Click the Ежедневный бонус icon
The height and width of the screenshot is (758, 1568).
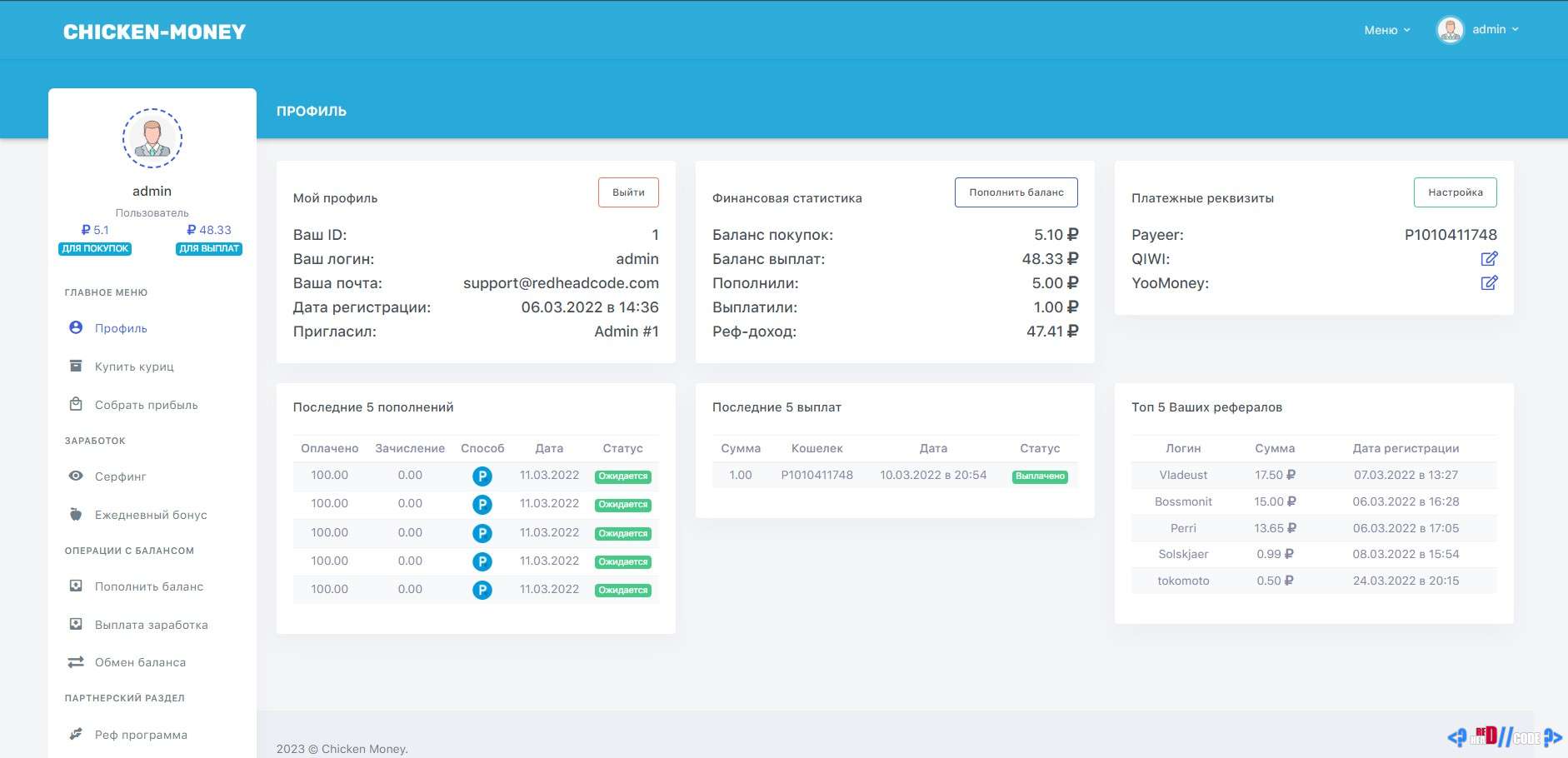[x=76, y=514]
